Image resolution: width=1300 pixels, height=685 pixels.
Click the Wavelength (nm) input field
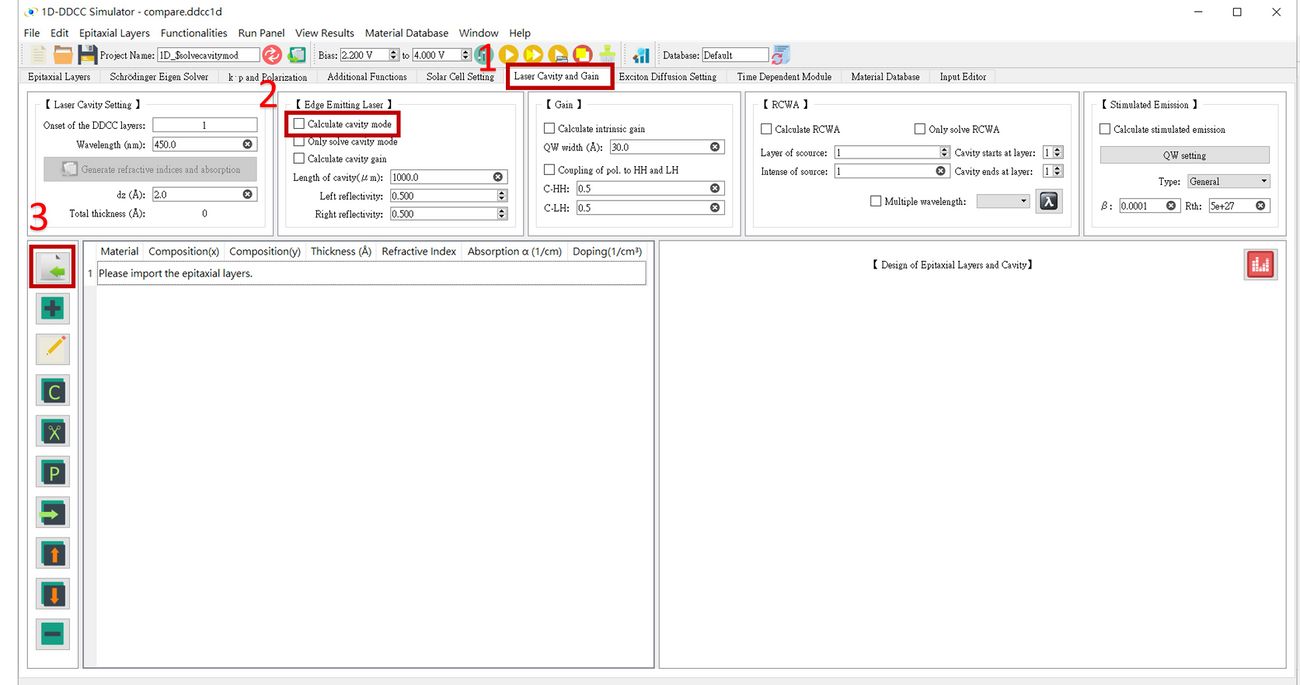(196, 145)
